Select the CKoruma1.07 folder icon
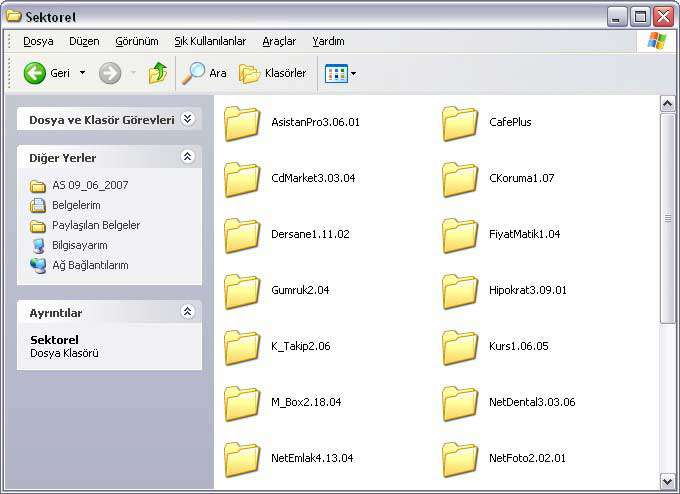Viewport: 680px width, 494px height. click(460, 180)
